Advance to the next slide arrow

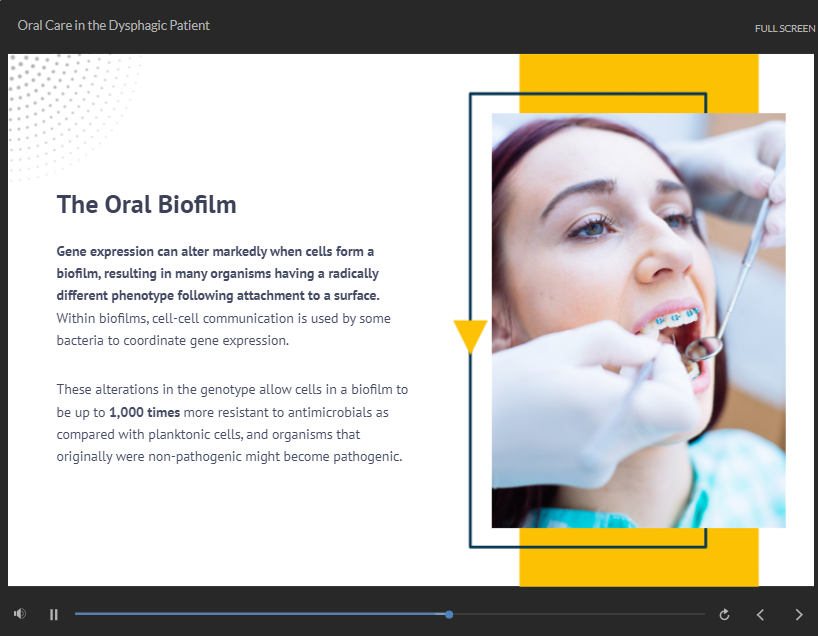point(798,614)
